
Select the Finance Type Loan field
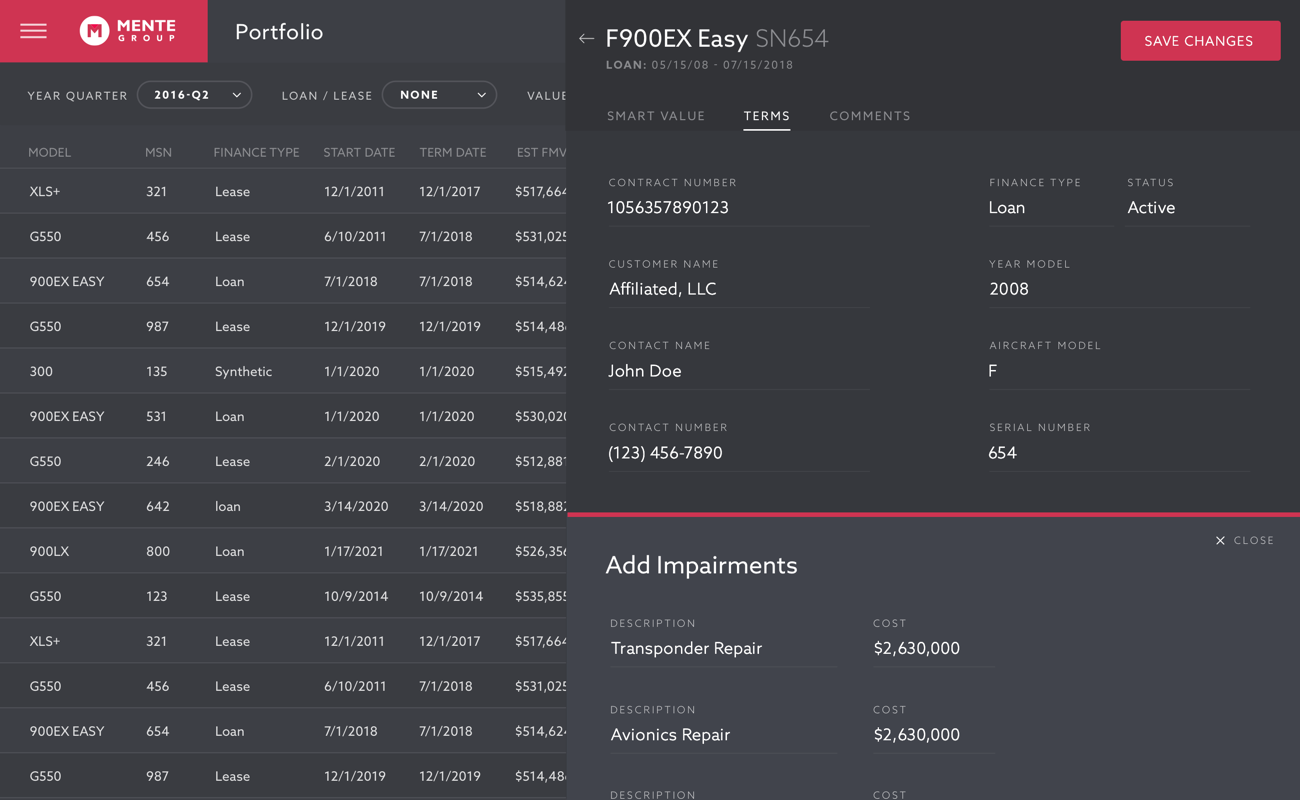tap(1048, 208)
